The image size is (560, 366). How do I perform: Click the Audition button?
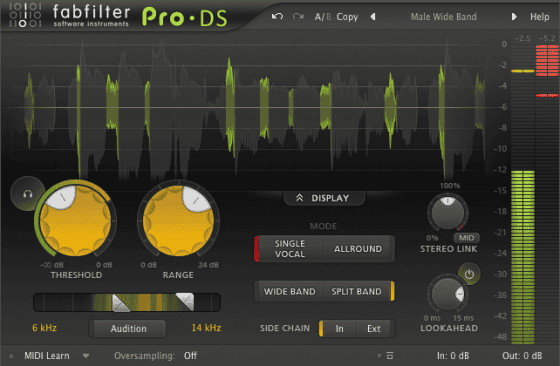128,329
